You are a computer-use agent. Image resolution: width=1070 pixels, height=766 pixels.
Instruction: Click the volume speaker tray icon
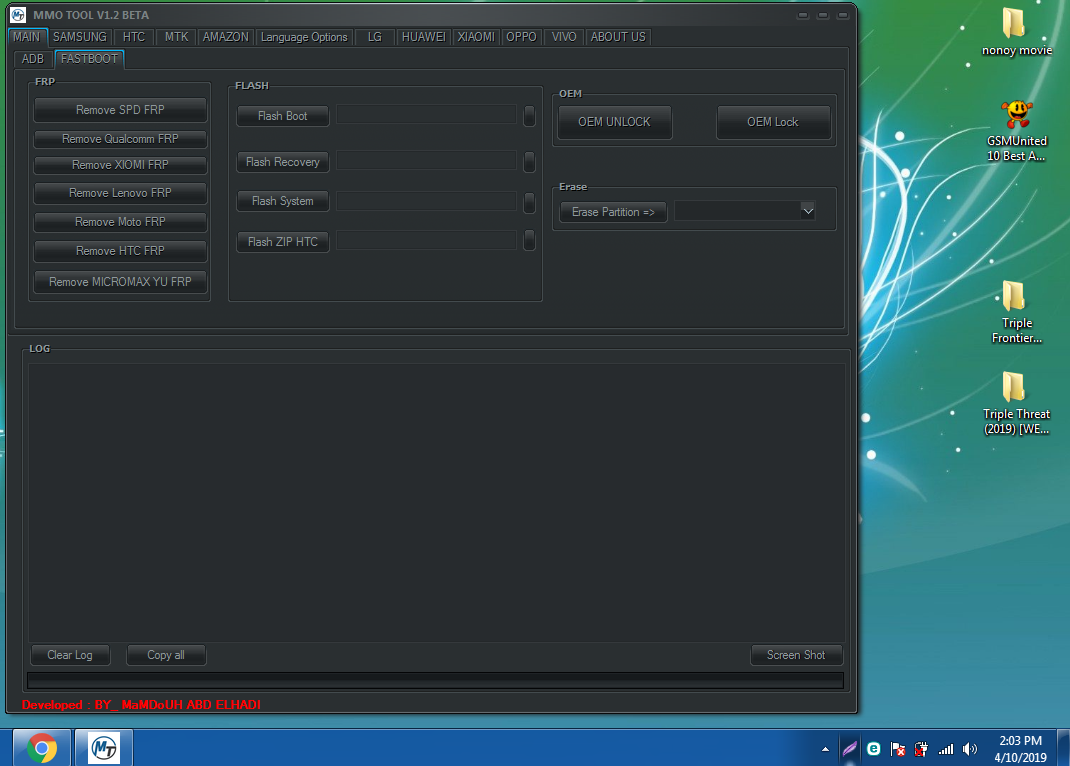970,749
